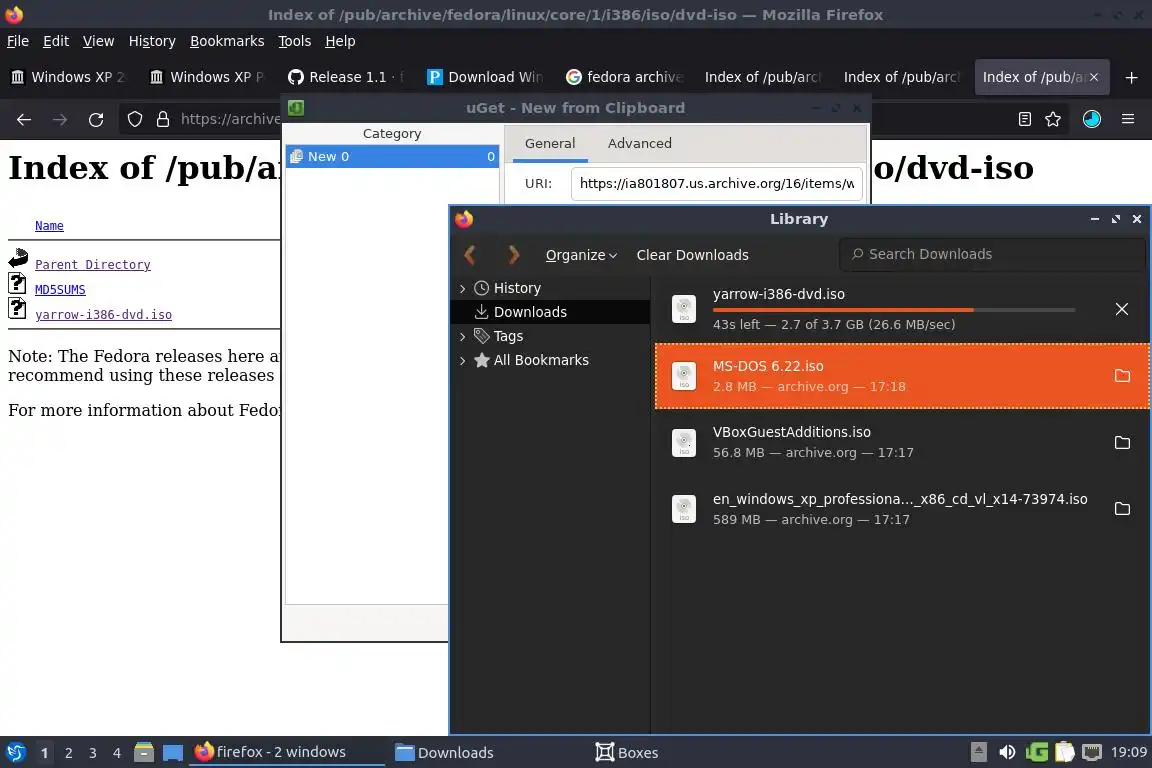1152x768 pixels.
Task: Switch to the Advanced tab in uGet
Action: point(639,143)
